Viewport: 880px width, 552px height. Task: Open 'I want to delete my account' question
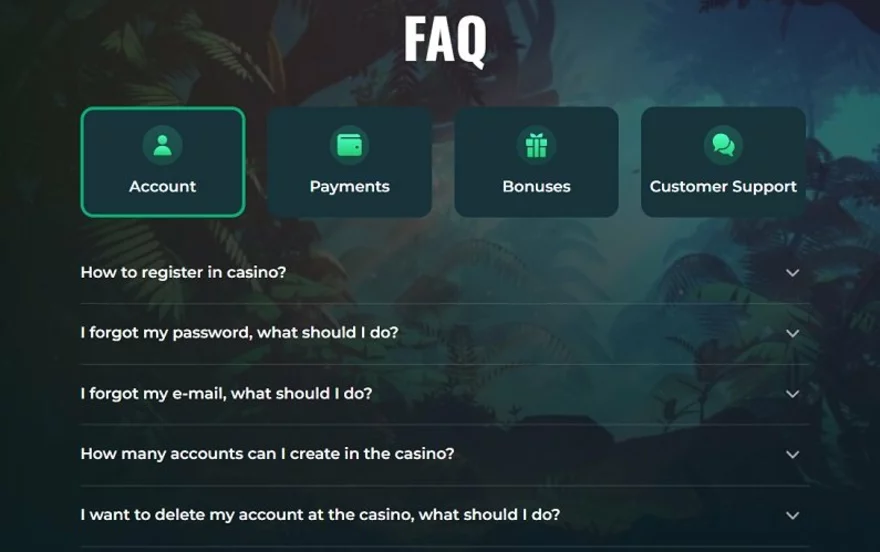coord(320,515)
